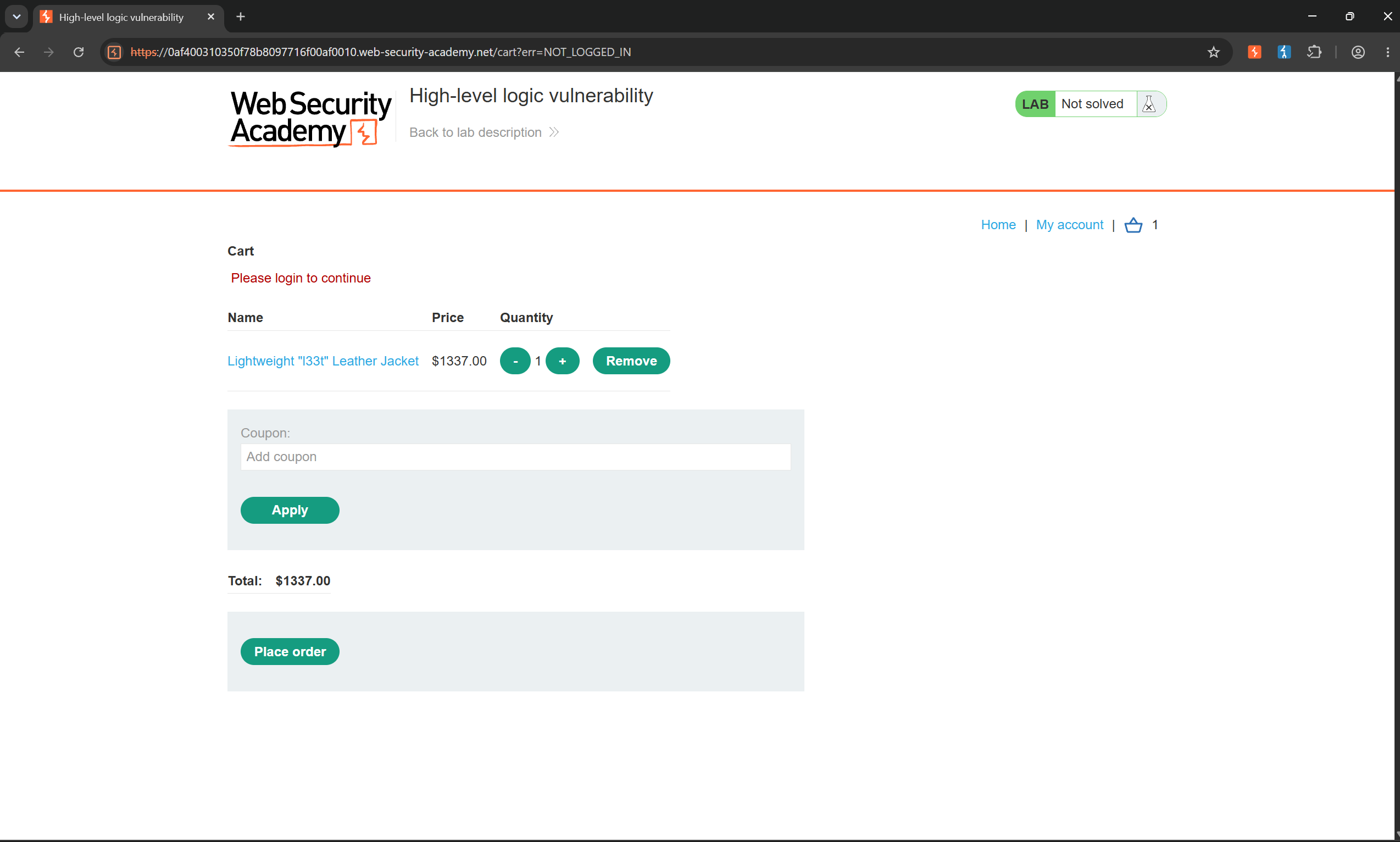
Task: Go to the Home link
Action: coord(998,225)
